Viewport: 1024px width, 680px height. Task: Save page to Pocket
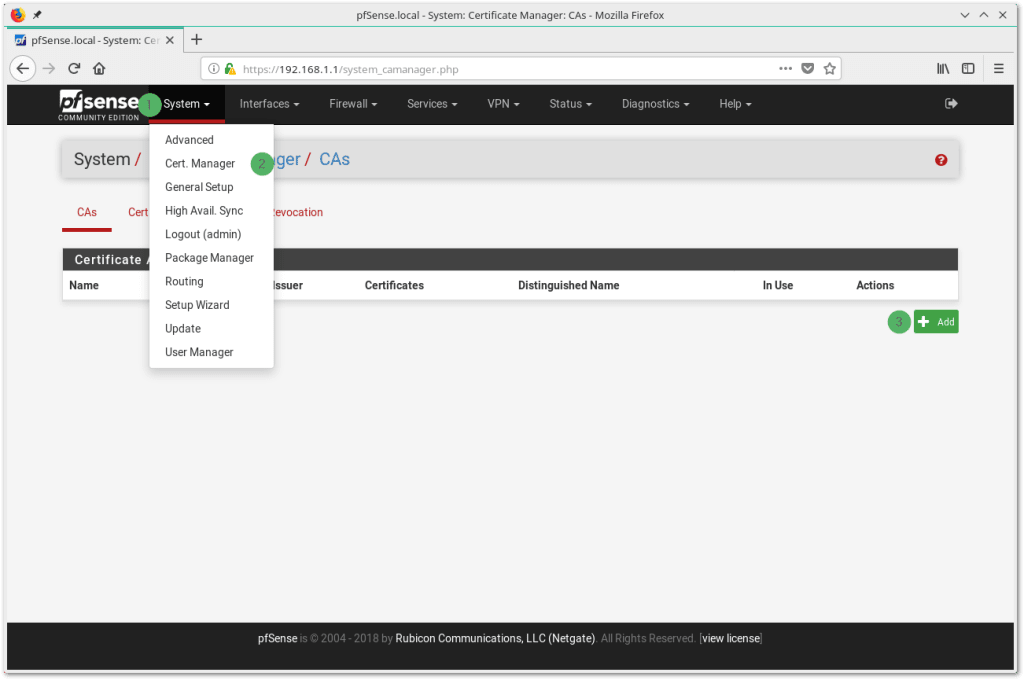click(x=808, y=69)
